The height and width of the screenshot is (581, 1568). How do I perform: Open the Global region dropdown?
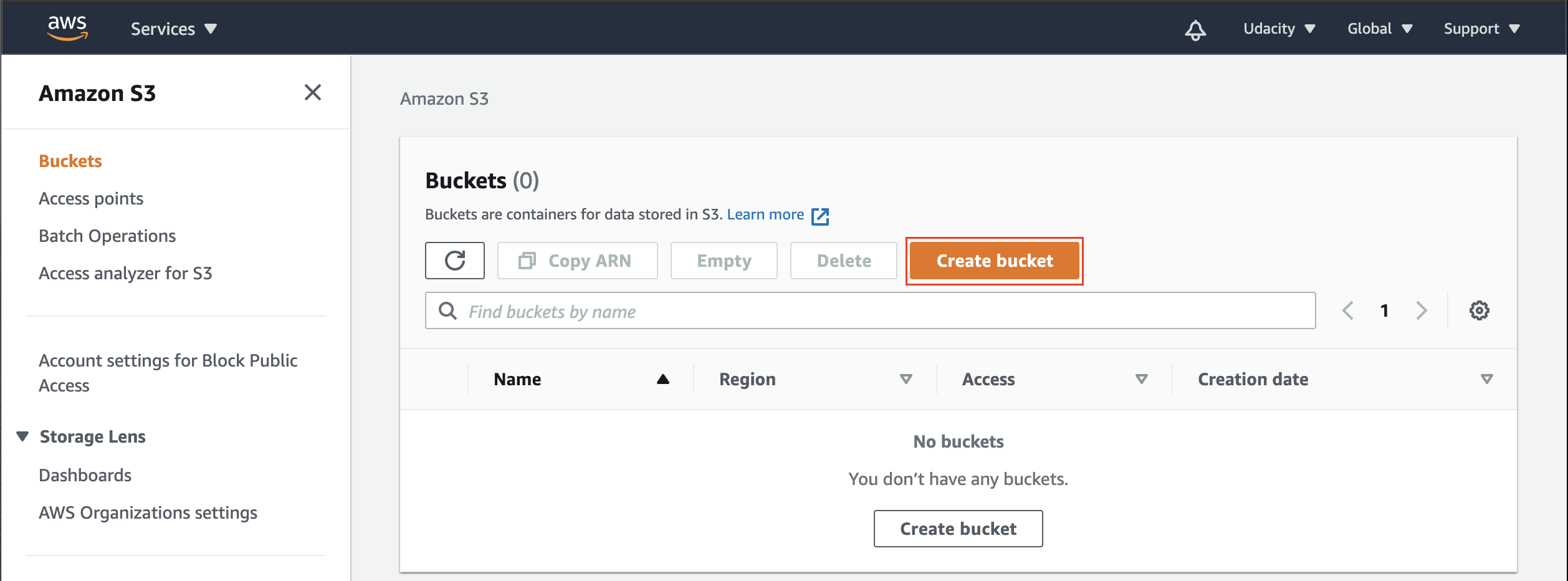(1380, 29)
